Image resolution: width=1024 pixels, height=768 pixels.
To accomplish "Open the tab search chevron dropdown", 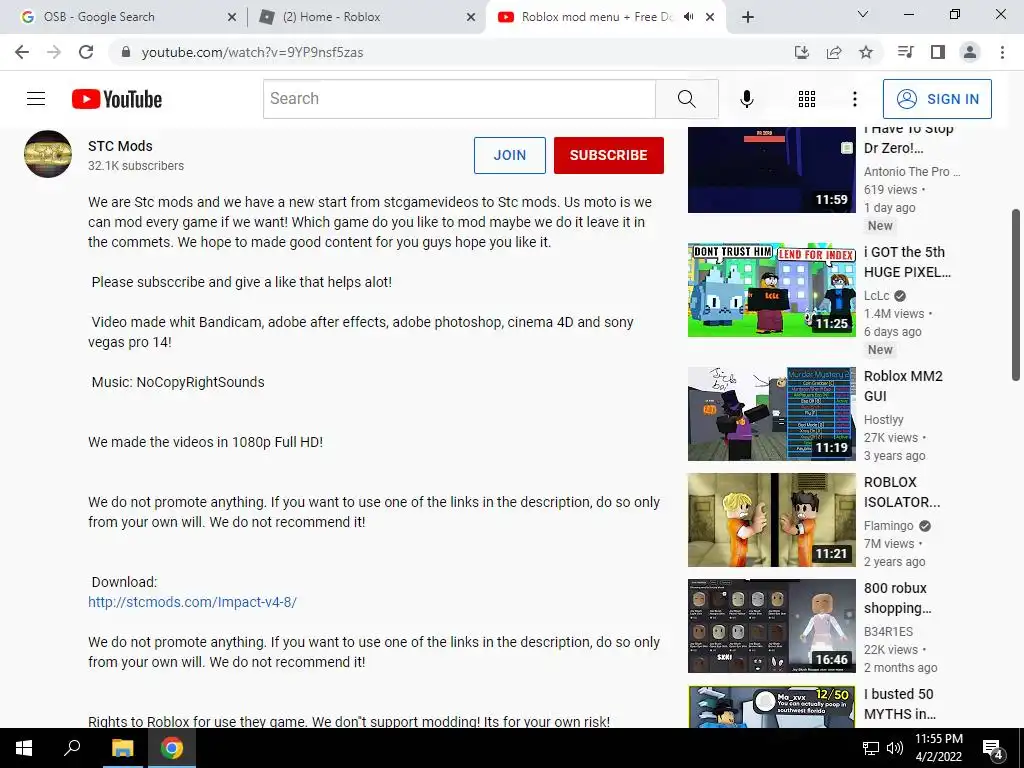I will tap(863, 14).
